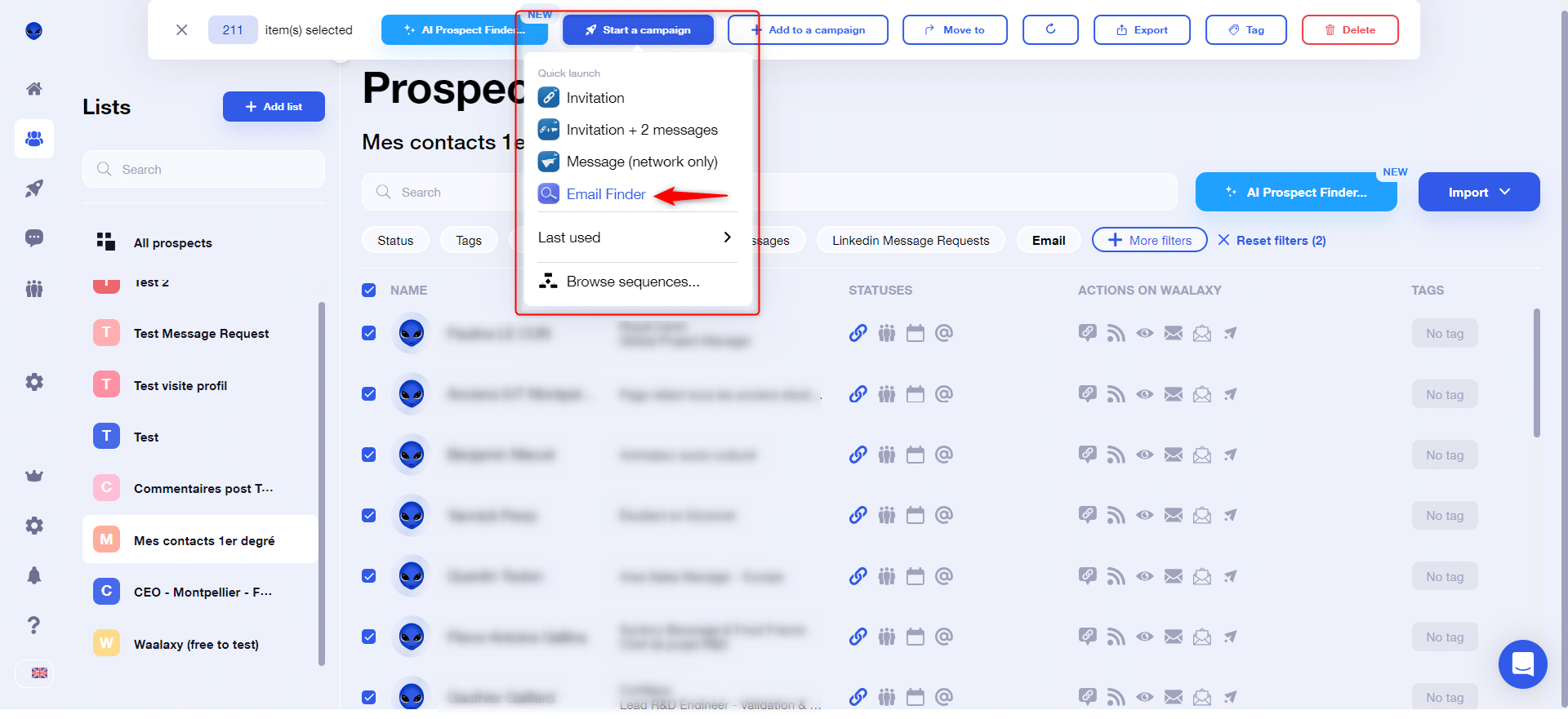The width and height of the screenshot is (1568, 719).
Task: Click the lists panel vertical scrollbar
Action: click(x=322, y=483)
